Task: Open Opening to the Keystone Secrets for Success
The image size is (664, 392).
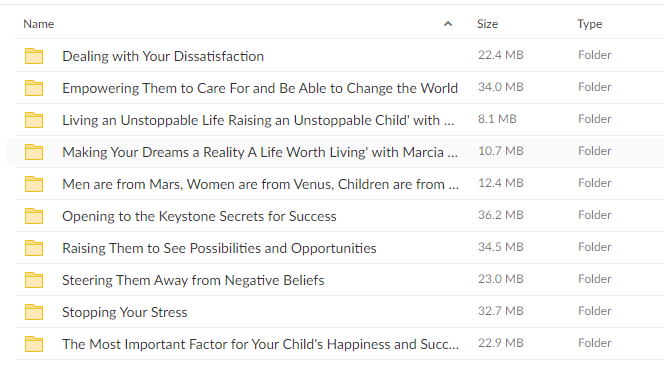Action: pyautogui.click(x=199, y=216)
